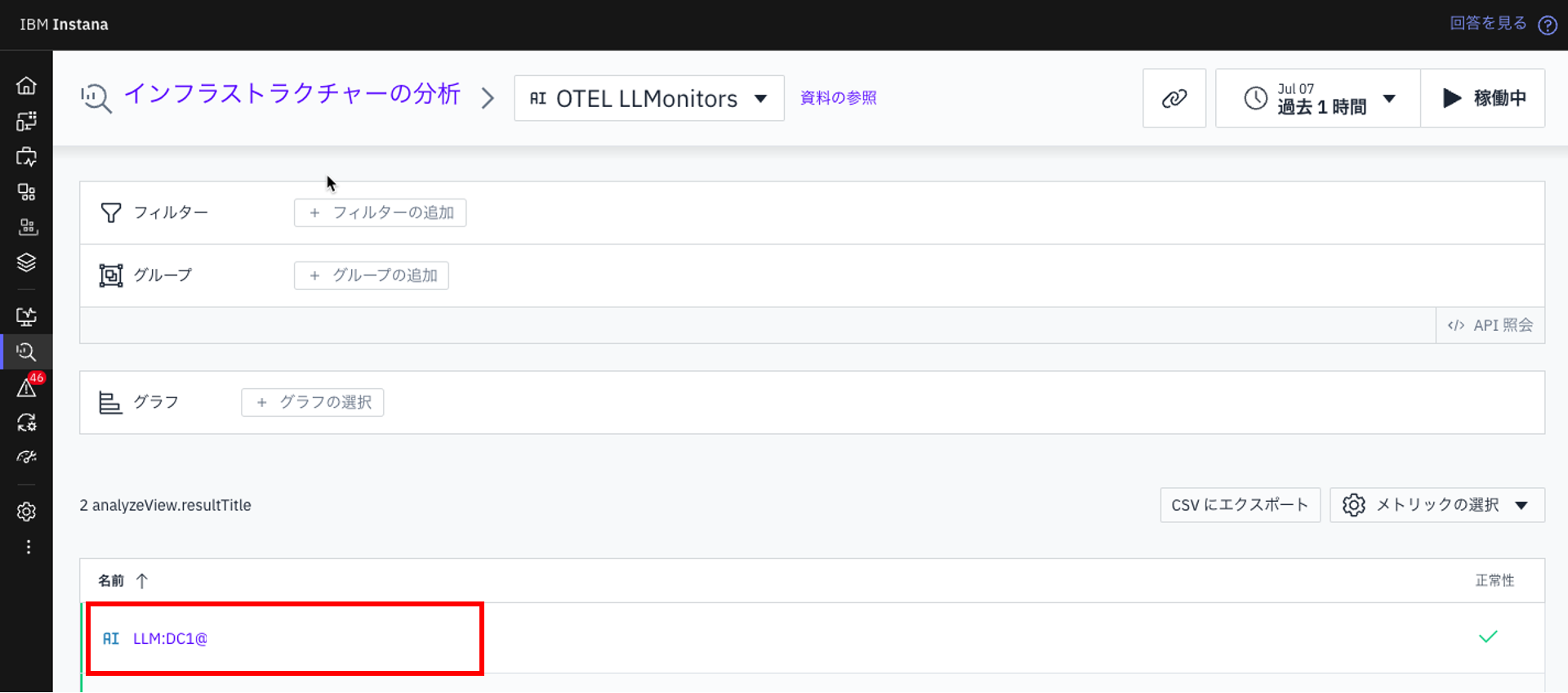Open the infrastructure layers icon
Image resolution: width=1568 pixels, height=693 pixels.
(26, 262)
